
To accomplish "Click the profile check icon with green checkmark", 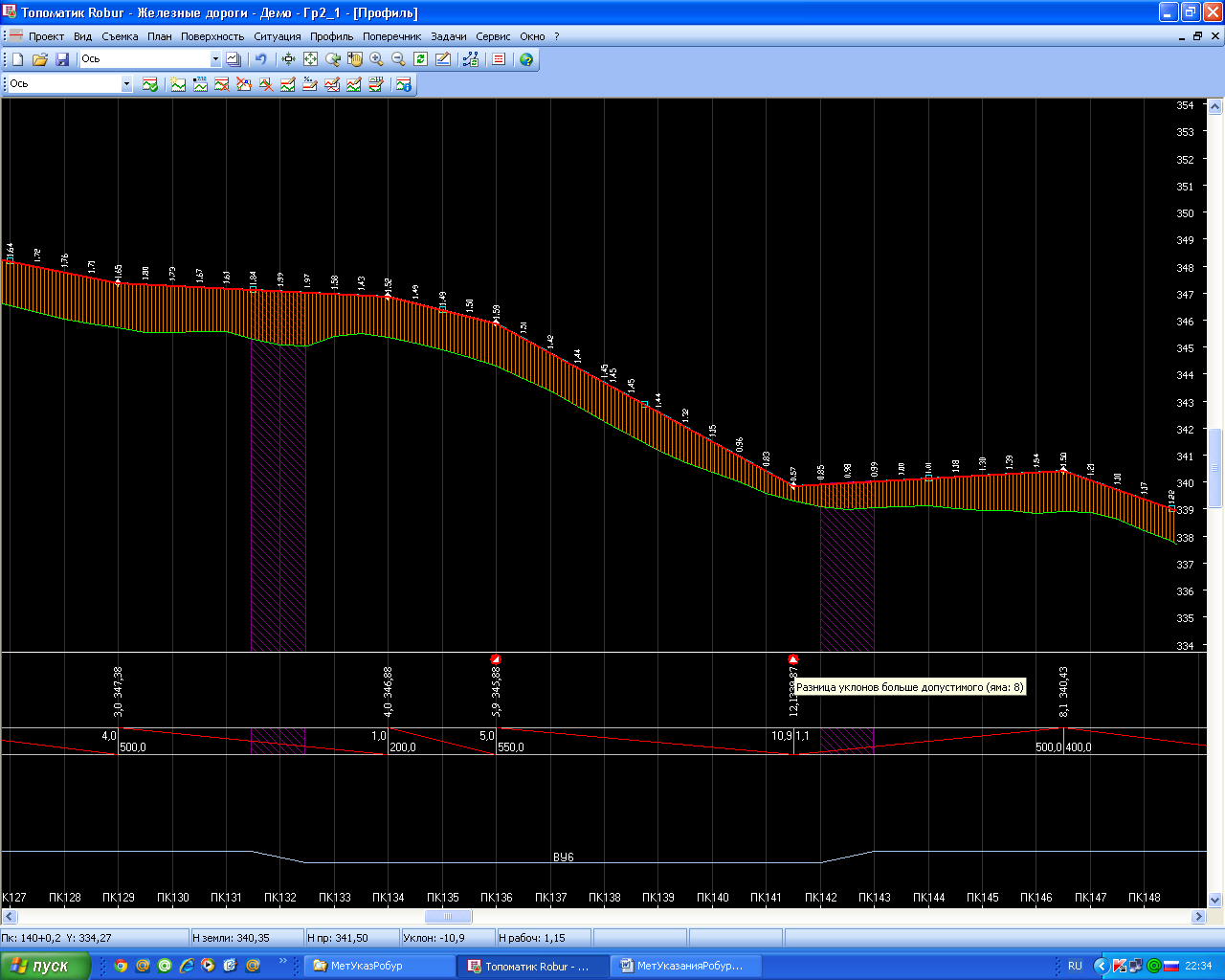I will pos(150,84).
